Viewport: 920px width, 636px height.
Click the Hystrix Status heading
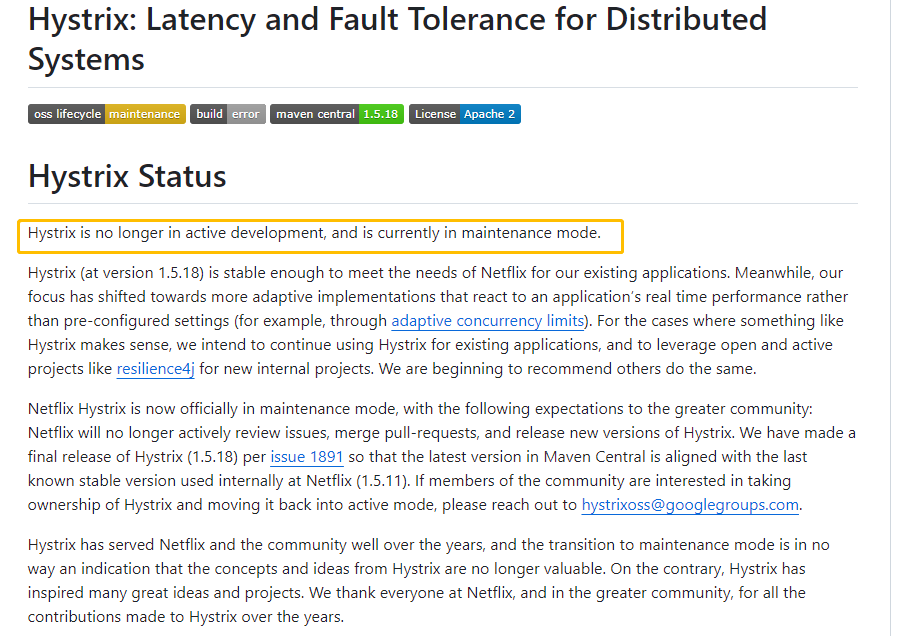[x=127, y=176]
